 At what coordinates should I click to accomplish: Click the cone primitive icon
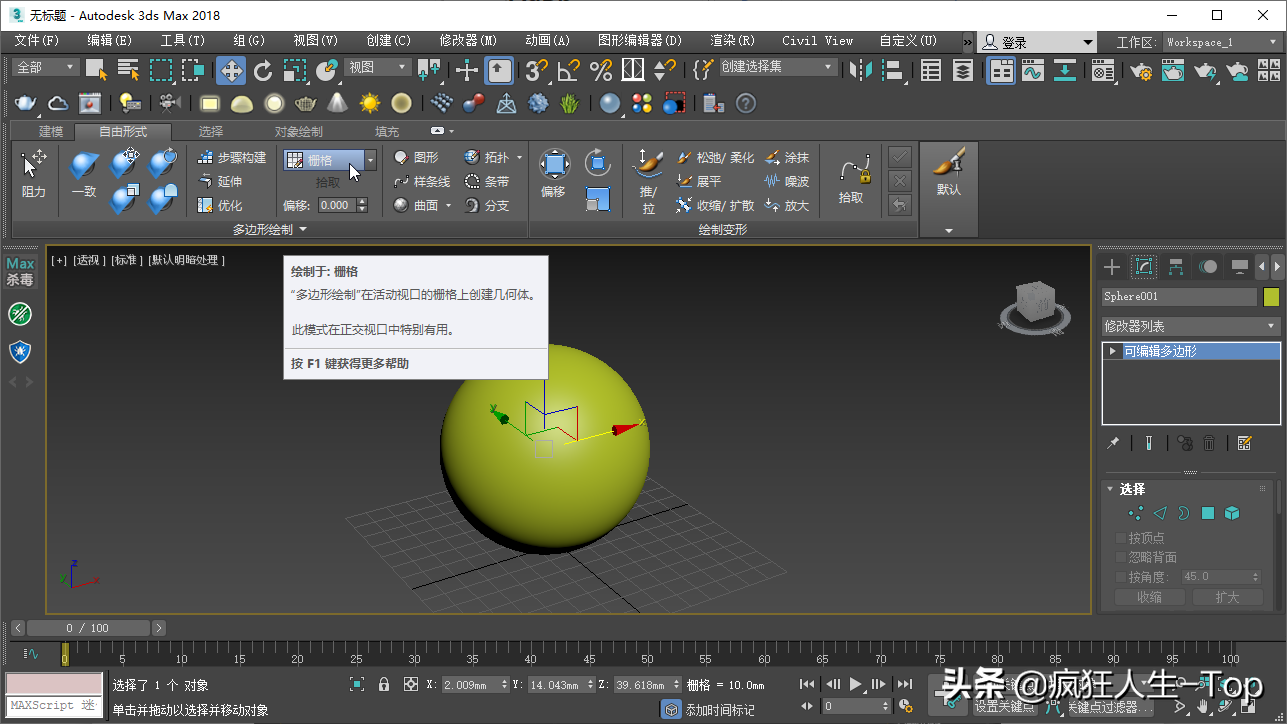[338, 103]
